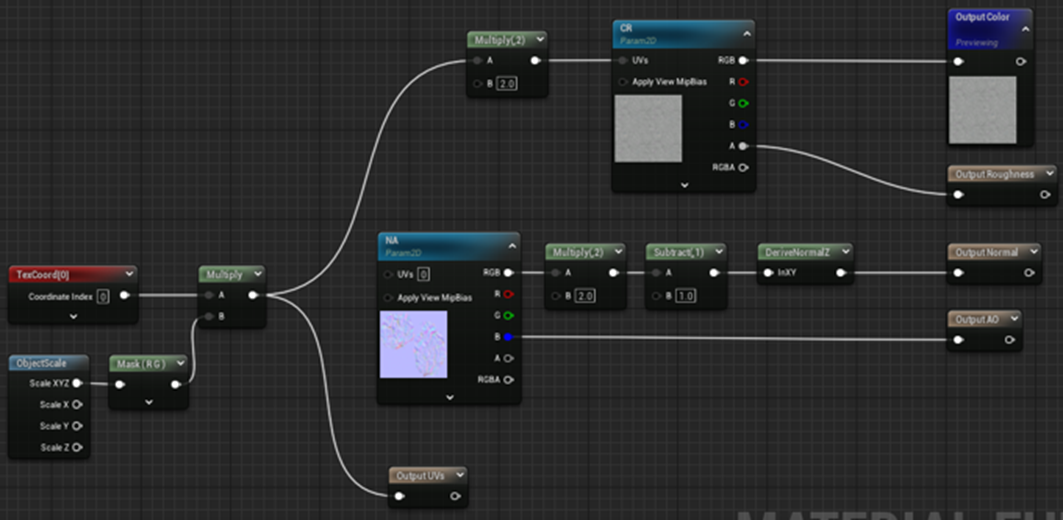The height and width of the screenshot is (520, 1063).
Task: Click the ObjectScale Scale XYZ output pin
Action: tap(77, 383)
